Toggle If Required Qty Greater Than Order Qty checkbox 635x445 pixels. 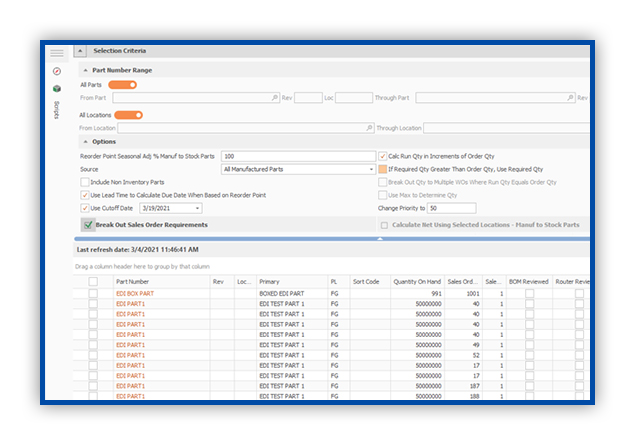pyautogui.click(x=382, y=169)
